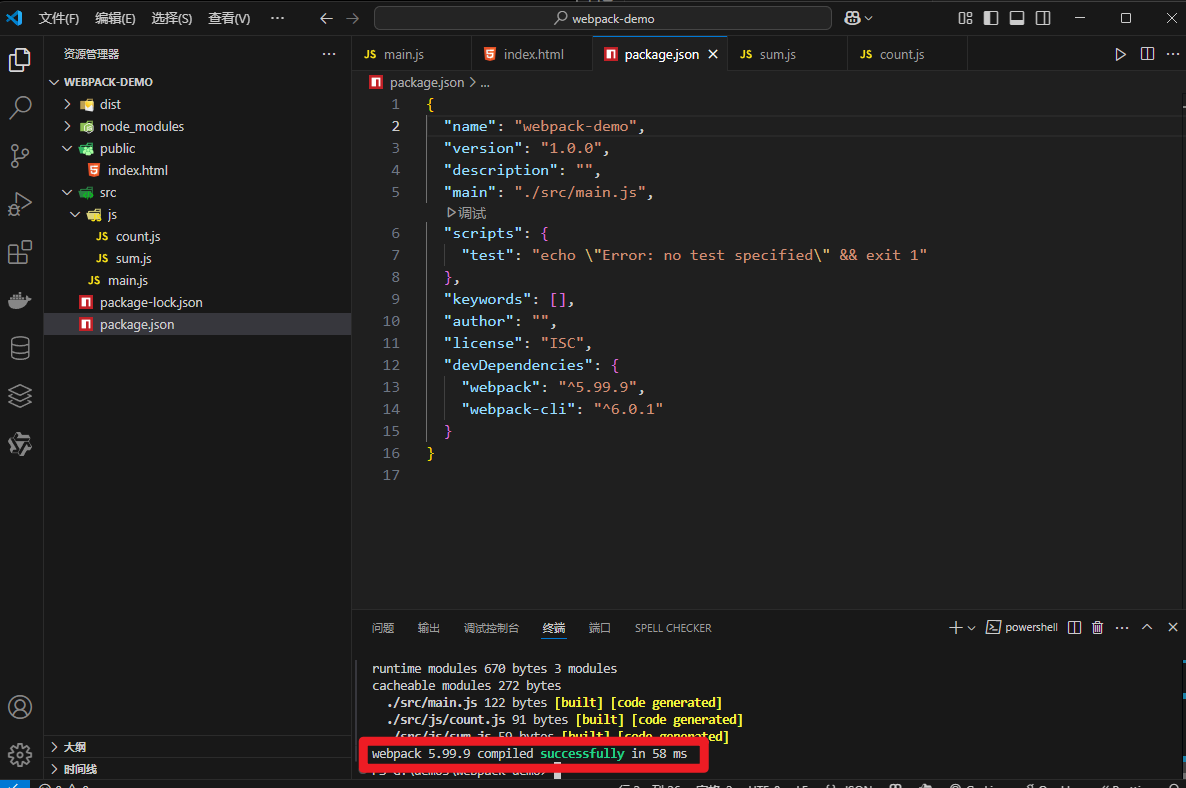Open the Customize Layout icon
The height and width of the screenshot is (788, 1186).
tap(965, 18)
